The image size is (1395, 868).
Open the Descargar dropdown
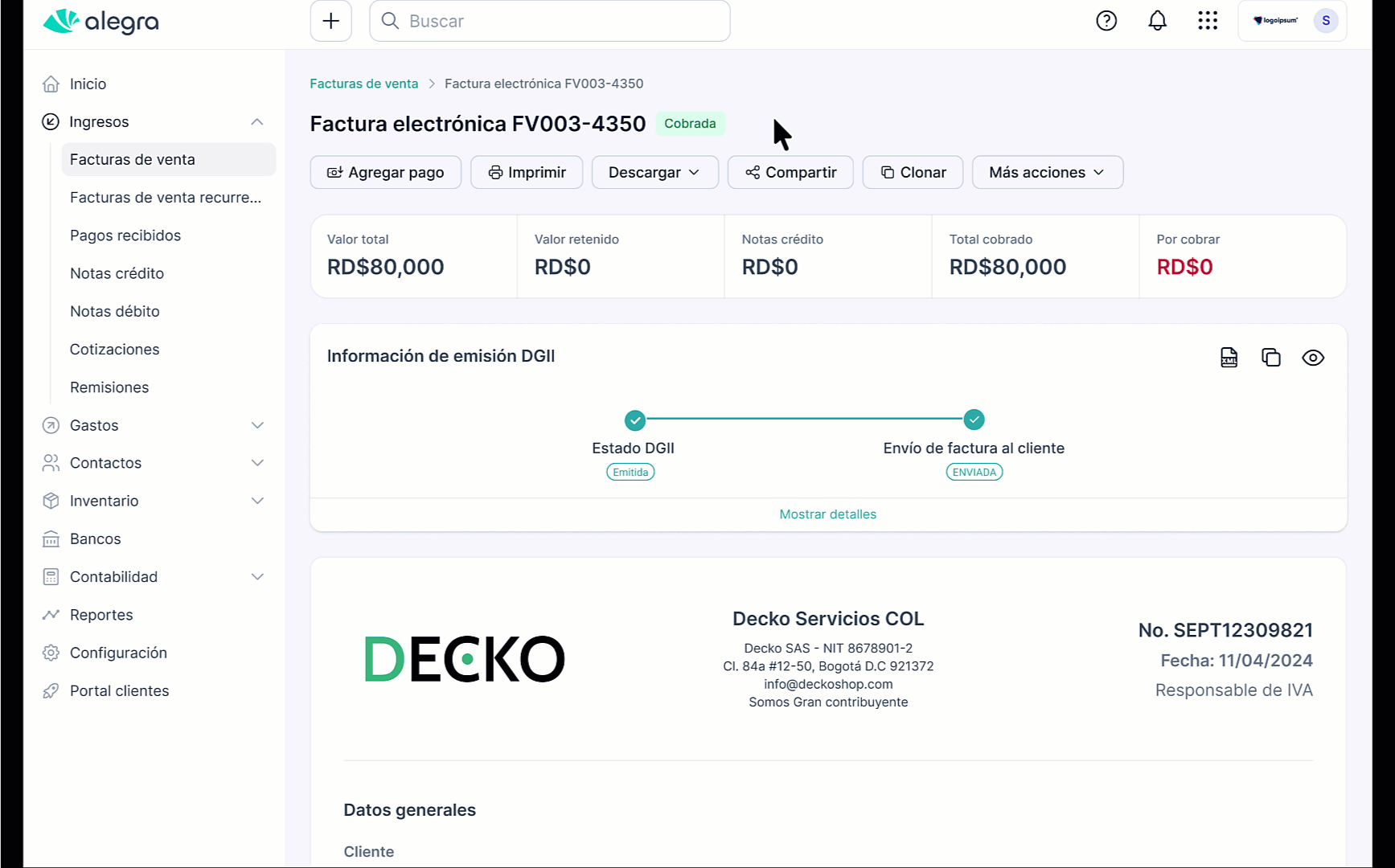click(x=654, y=172)
